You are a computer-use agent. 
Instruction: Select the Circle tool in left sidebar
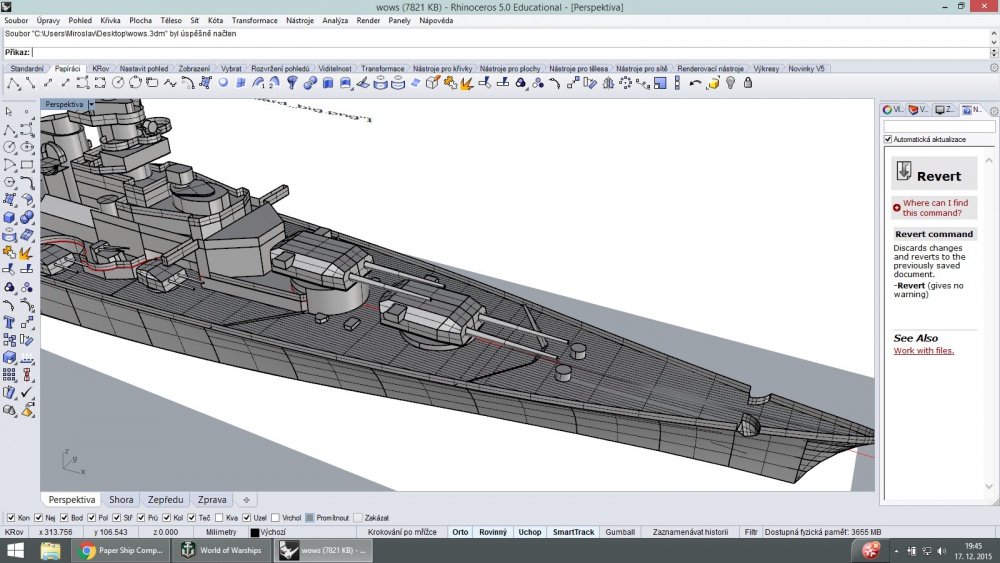tap(9, 147)
